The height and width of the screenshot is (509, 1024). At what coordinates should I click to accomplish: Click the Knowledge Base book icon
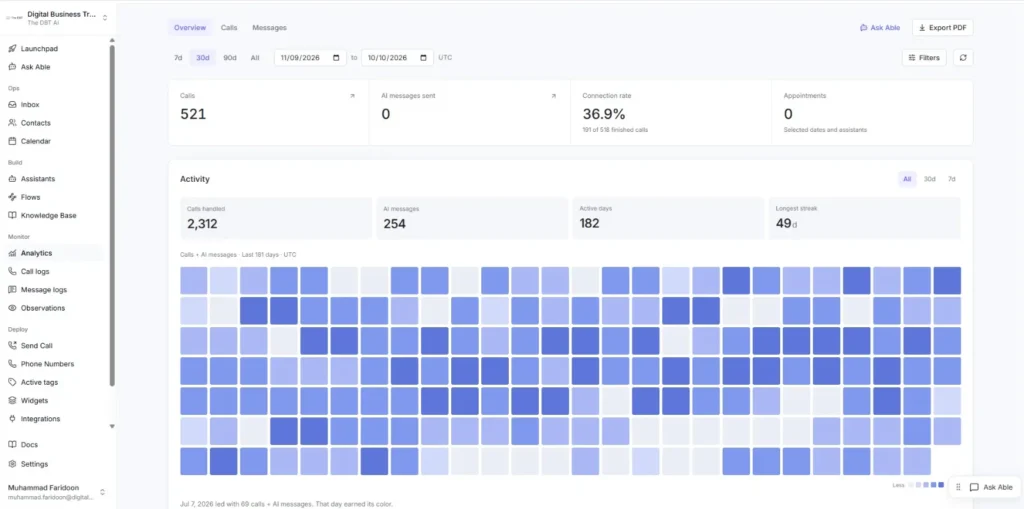(x=12, y=216)
